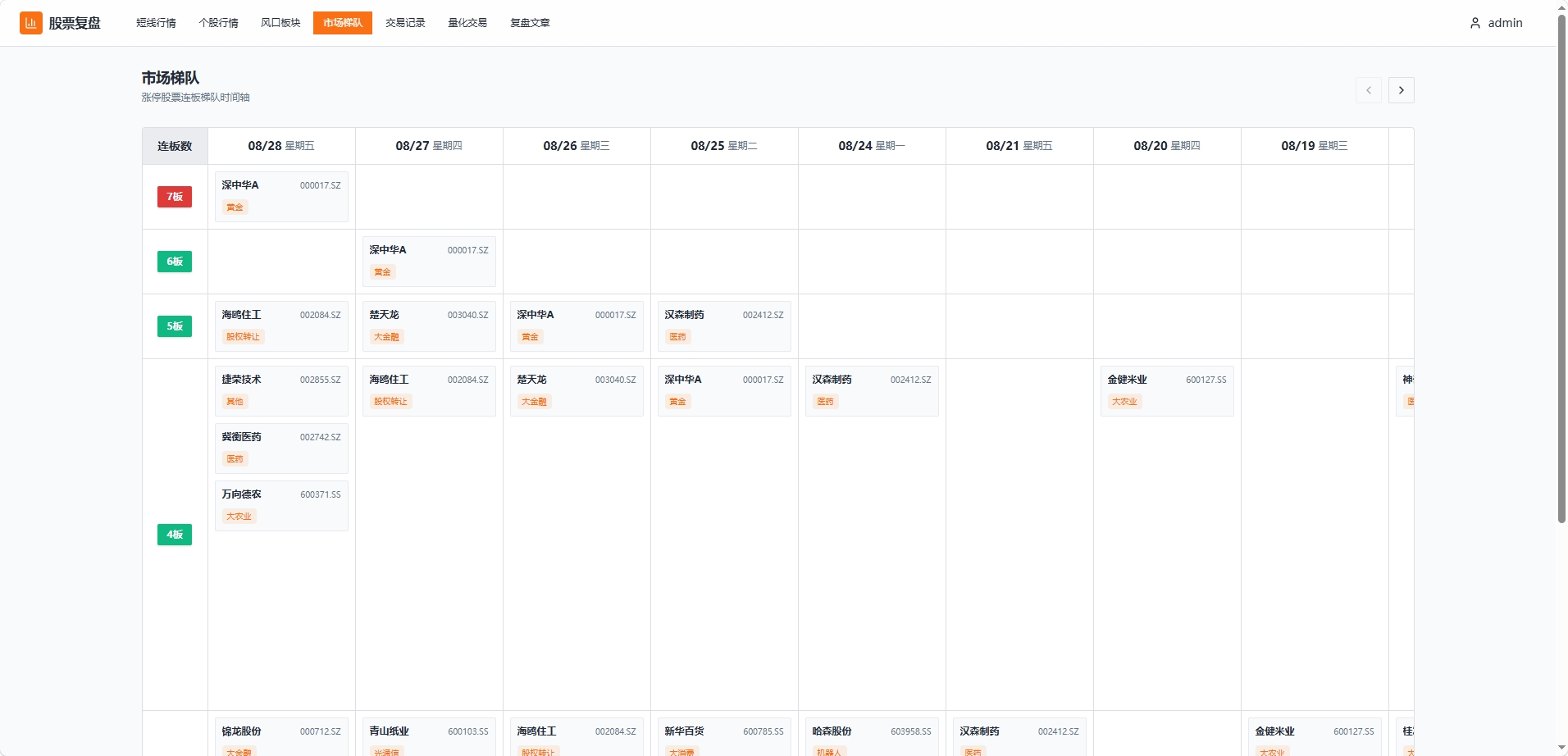The height and width of the screenshot is (756, 1568).
Task: Click the 08/19 星期三 date header
Action: coord(1315,146)
